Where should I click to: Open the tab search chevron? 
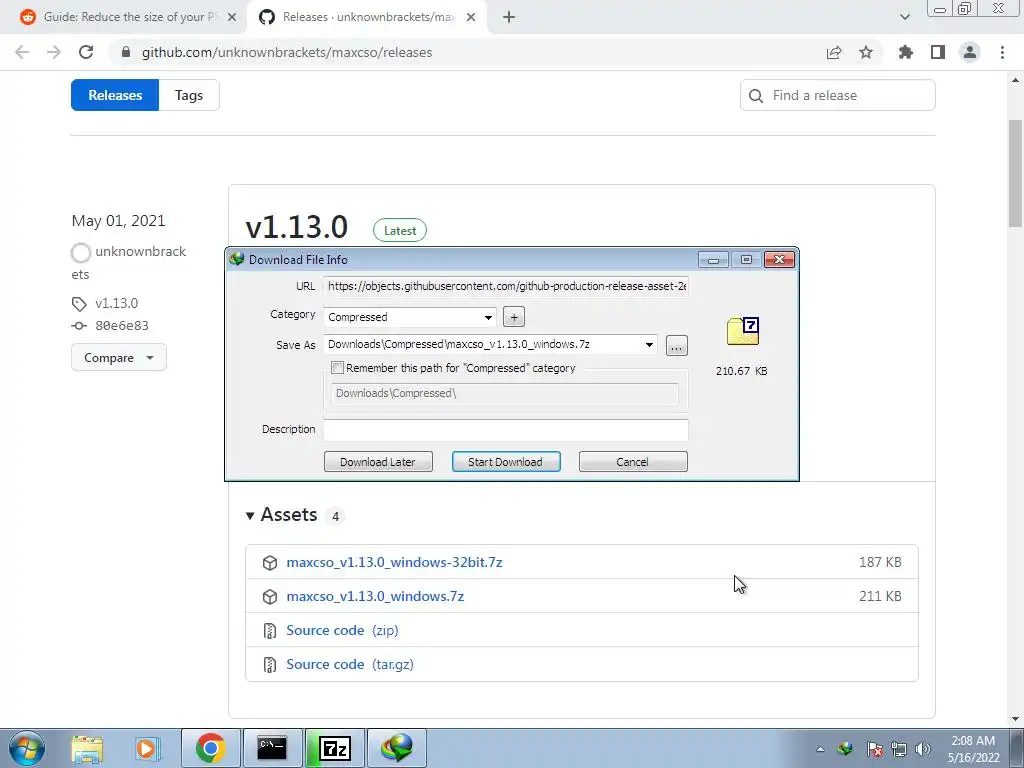coord(904,17)
